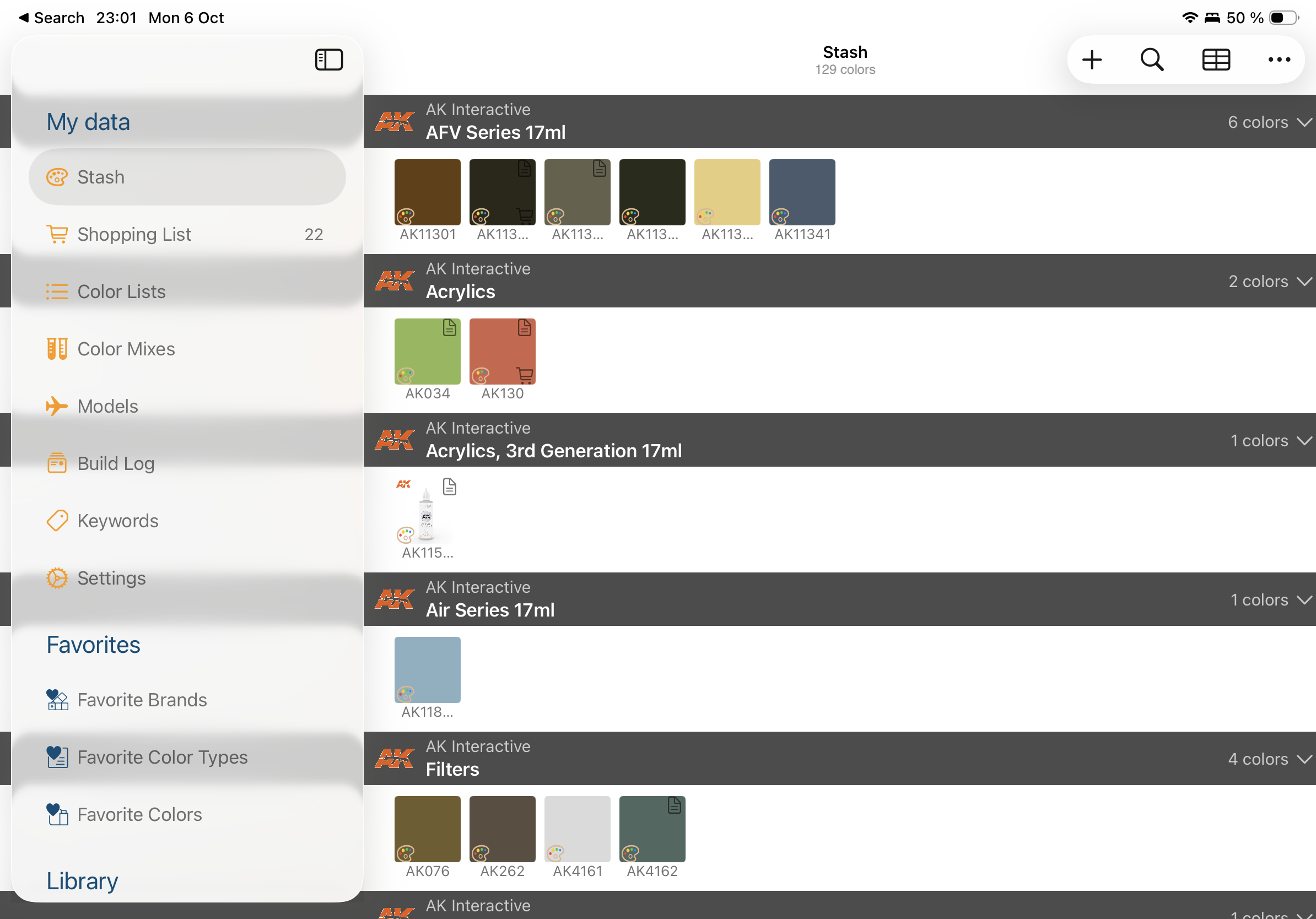1316x919 pixels.
Task: Switch layout with the table view icon
Action: [1216, 60]
